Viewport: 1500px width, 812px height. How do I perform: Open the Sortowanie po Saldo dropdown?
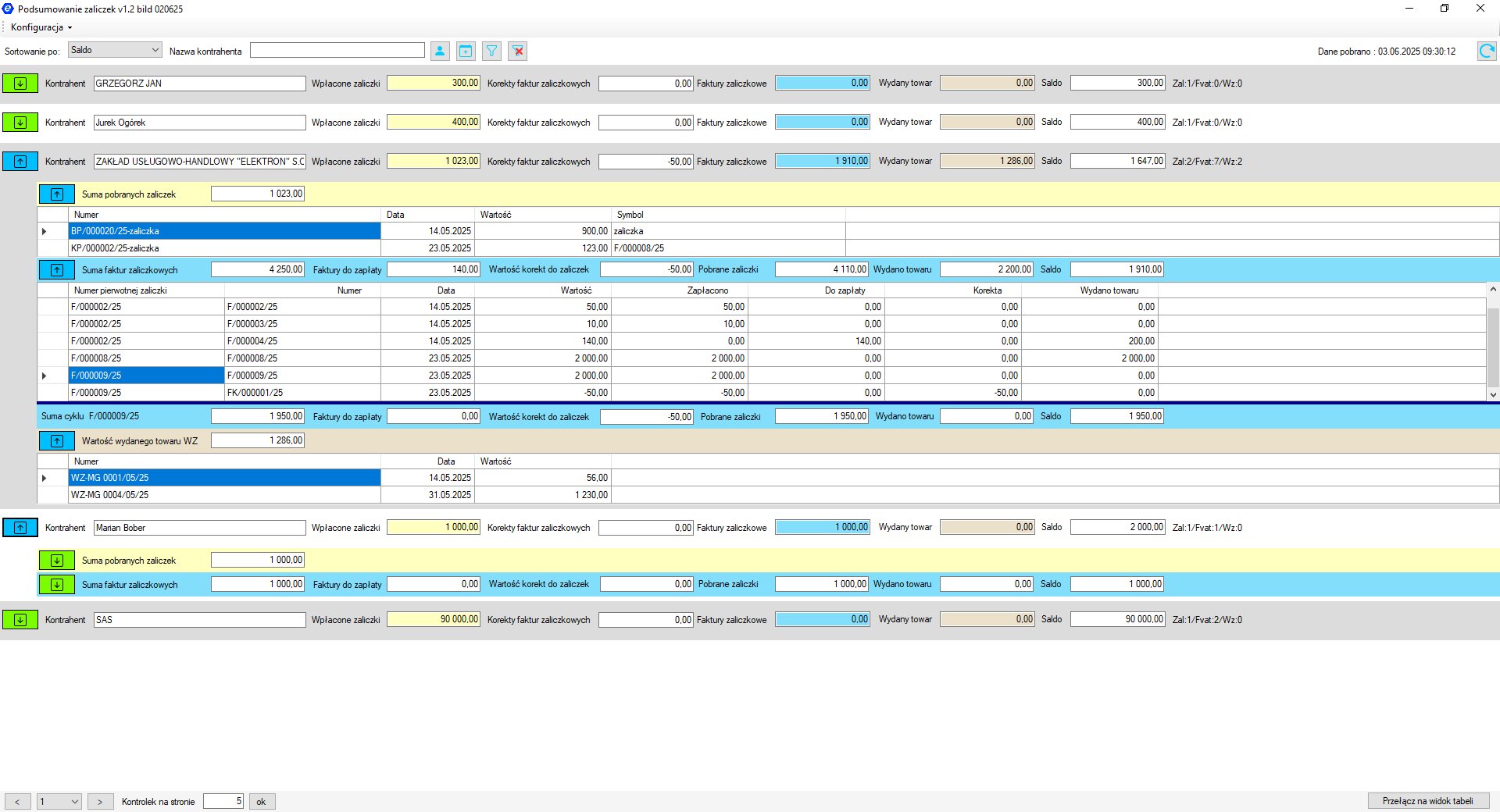(115, 50)
